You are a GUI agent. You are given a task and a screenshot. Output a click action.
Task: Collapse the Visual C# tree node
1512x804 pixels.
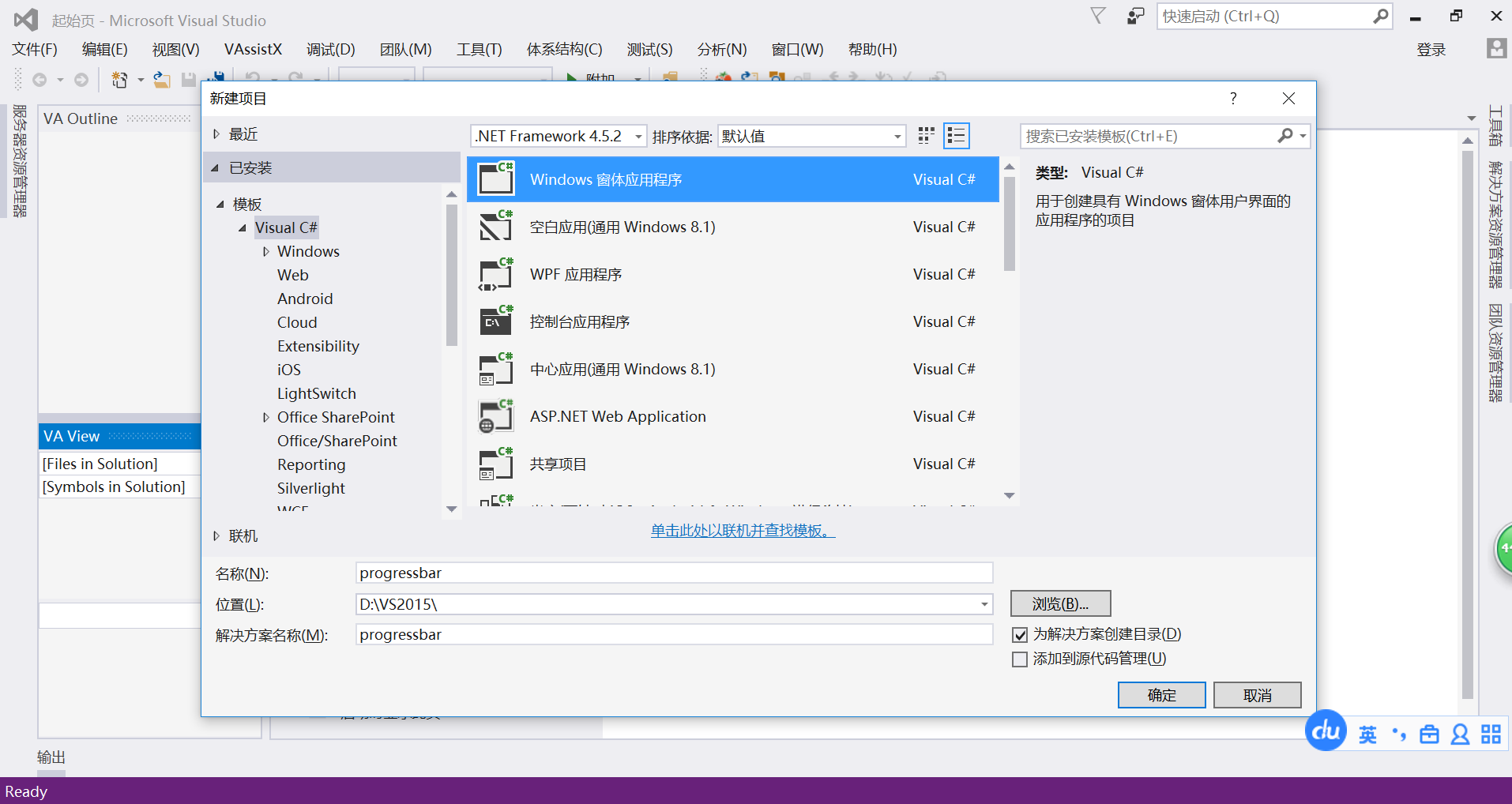[x=243, y=227]
